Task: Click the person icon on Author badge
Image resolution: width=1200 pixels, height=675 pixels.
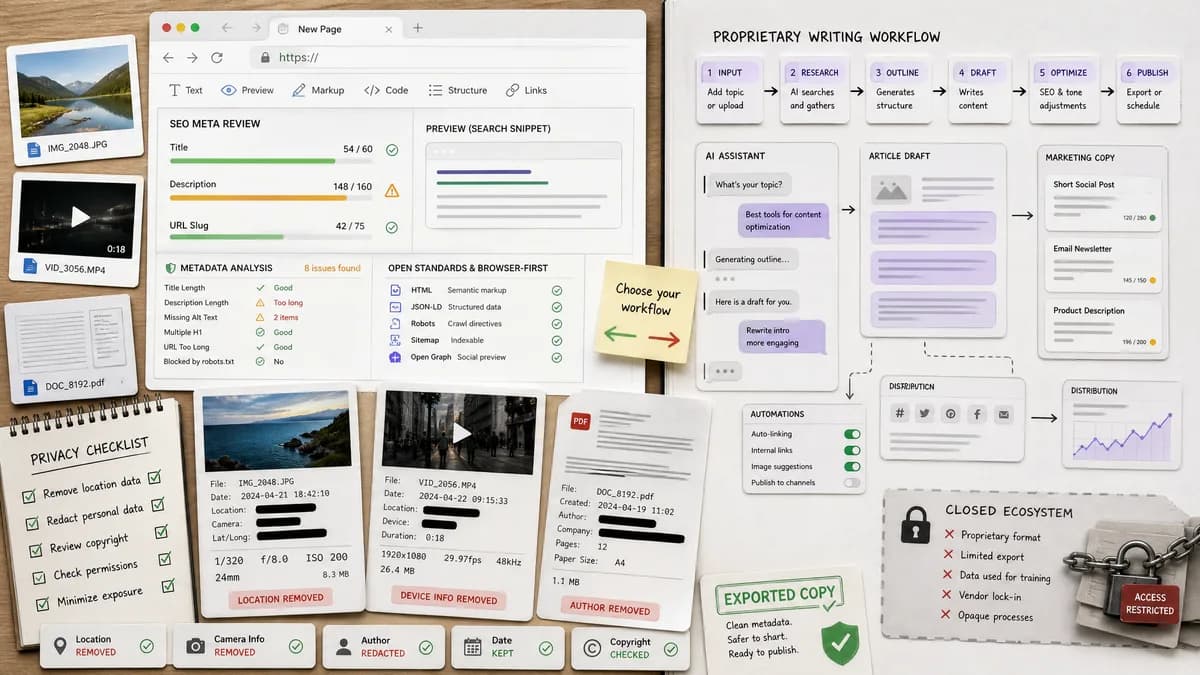Action: (344, 646)
